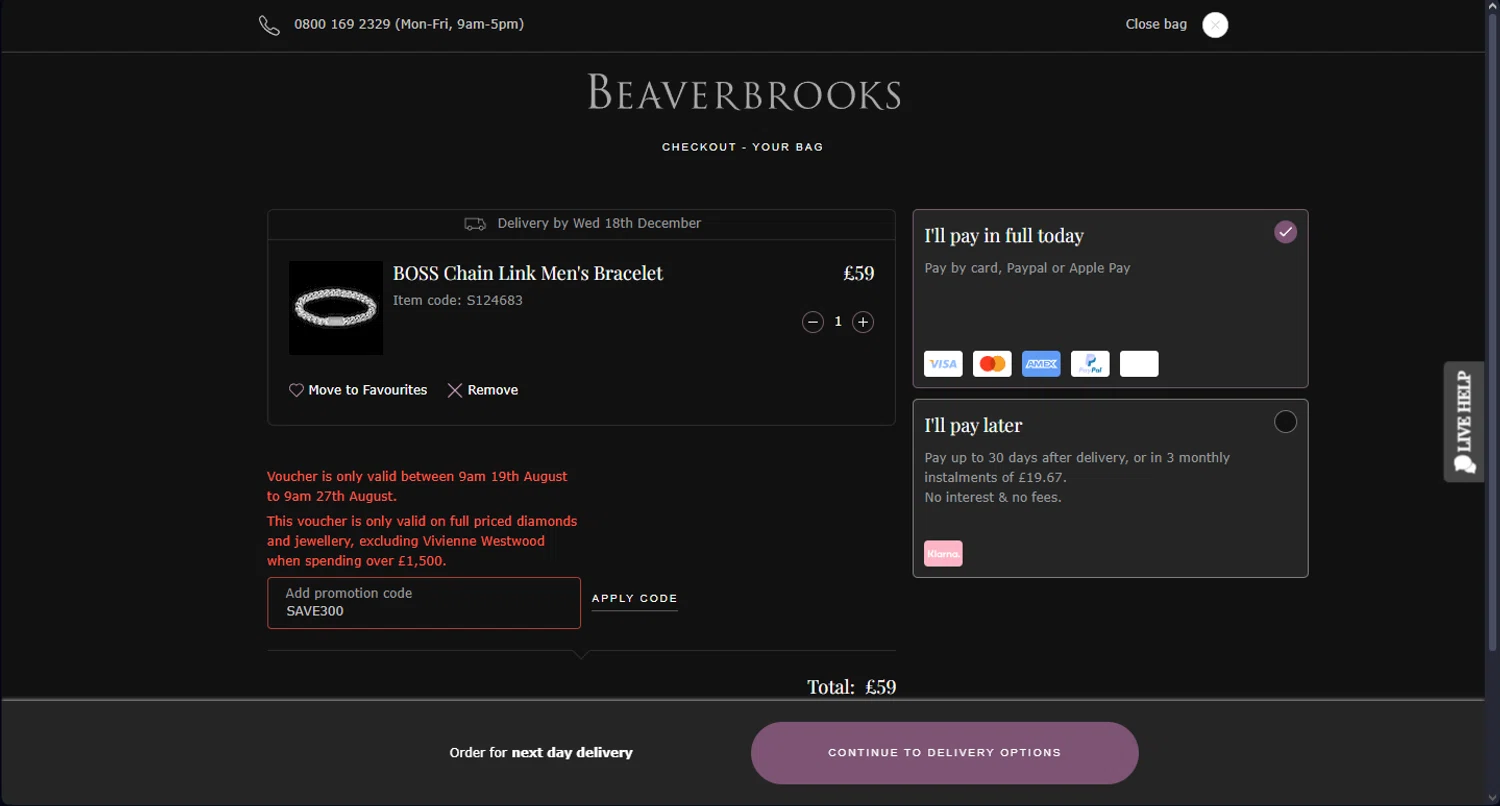The height and width of the screenshot is (806, 1500).
Task: Click the Visa card icon
Action: pos(943,364)
